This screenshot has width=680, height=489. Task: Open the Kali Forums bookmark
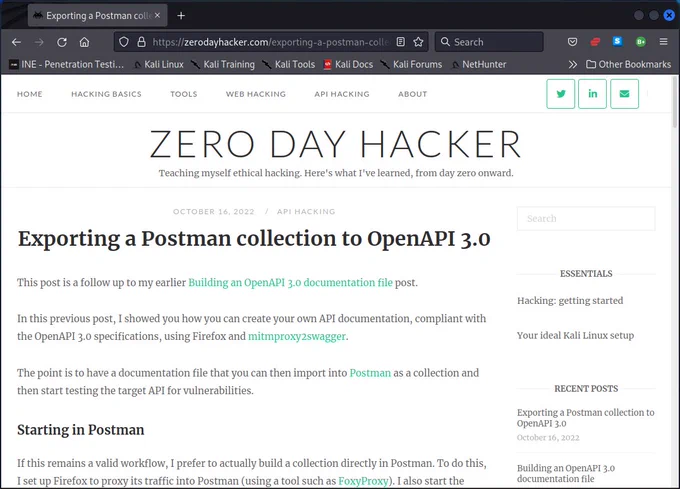(412, 65)
